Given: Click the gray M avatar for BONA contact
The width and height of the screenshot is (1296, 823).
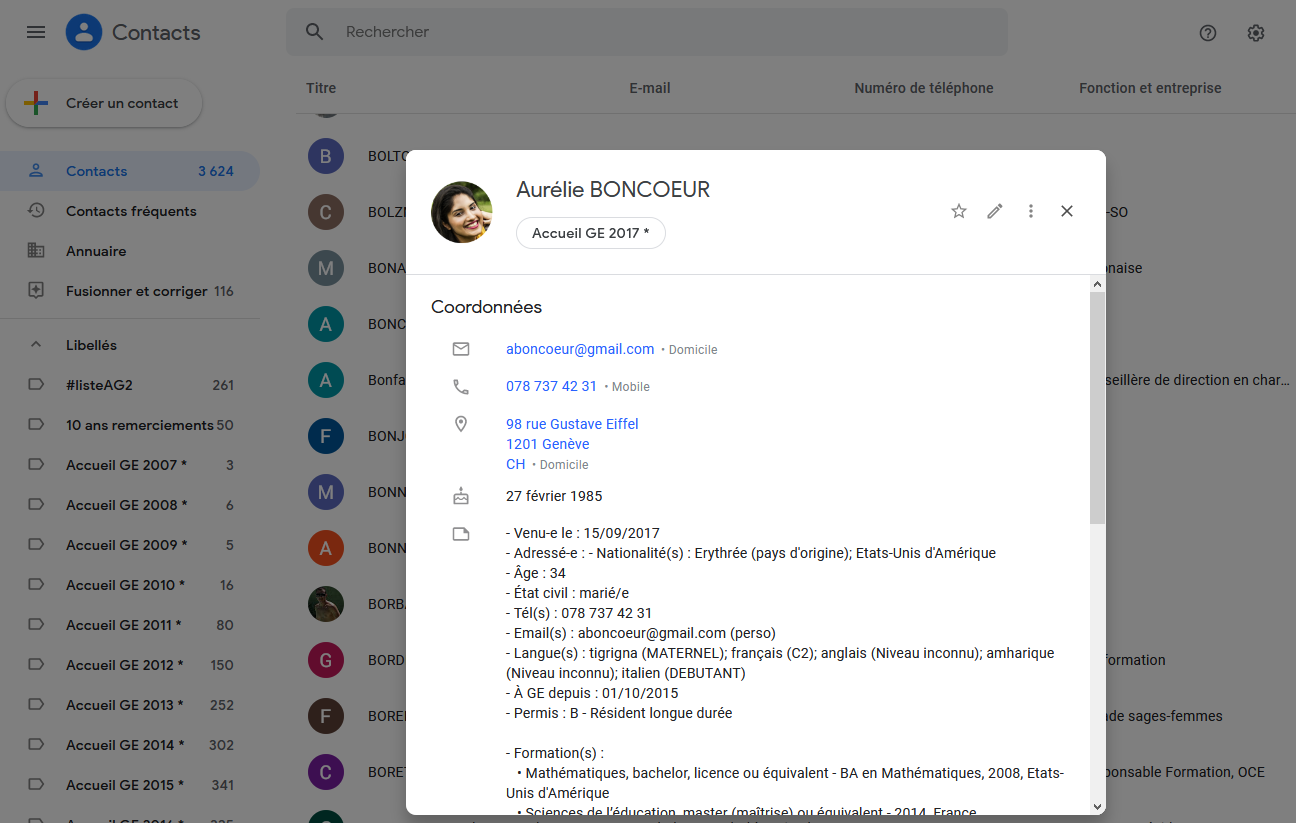Looking at the screenshot, I should point(326,268).
